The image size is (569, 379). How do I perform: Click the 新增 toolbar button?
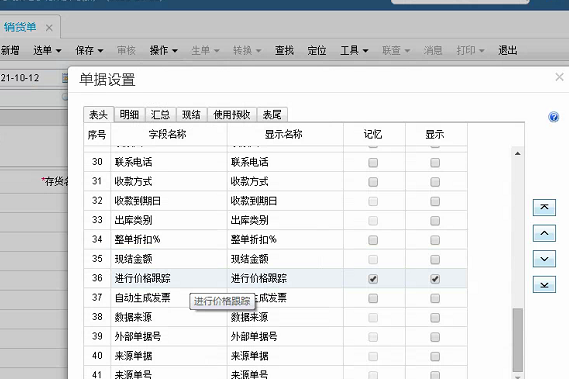point(10,50)
